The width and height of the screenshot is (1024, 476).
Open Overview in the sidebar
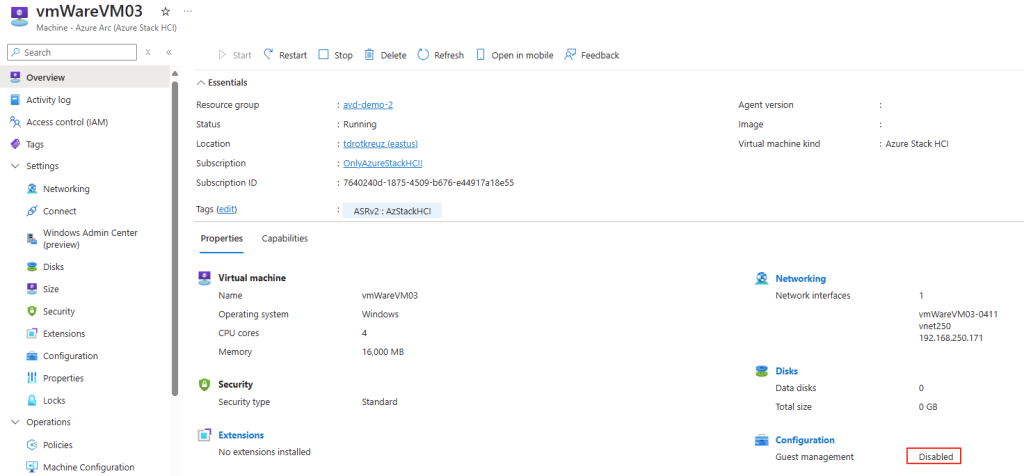[x=85, y=77]
